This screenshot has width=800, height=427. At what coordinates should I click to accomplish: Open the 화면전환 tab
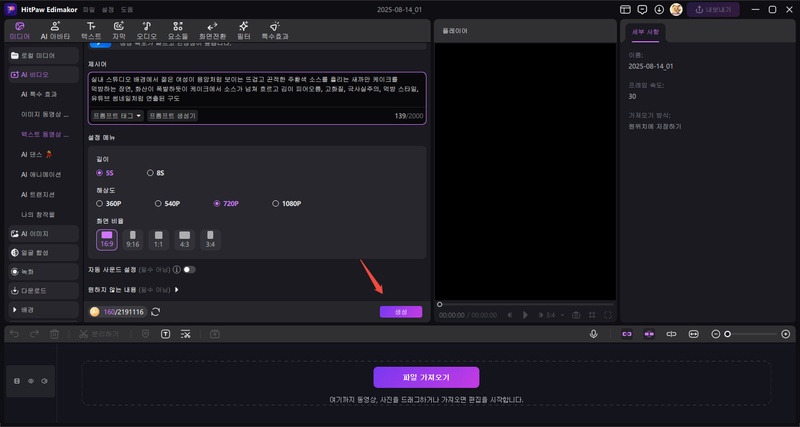tap(212, 31)
